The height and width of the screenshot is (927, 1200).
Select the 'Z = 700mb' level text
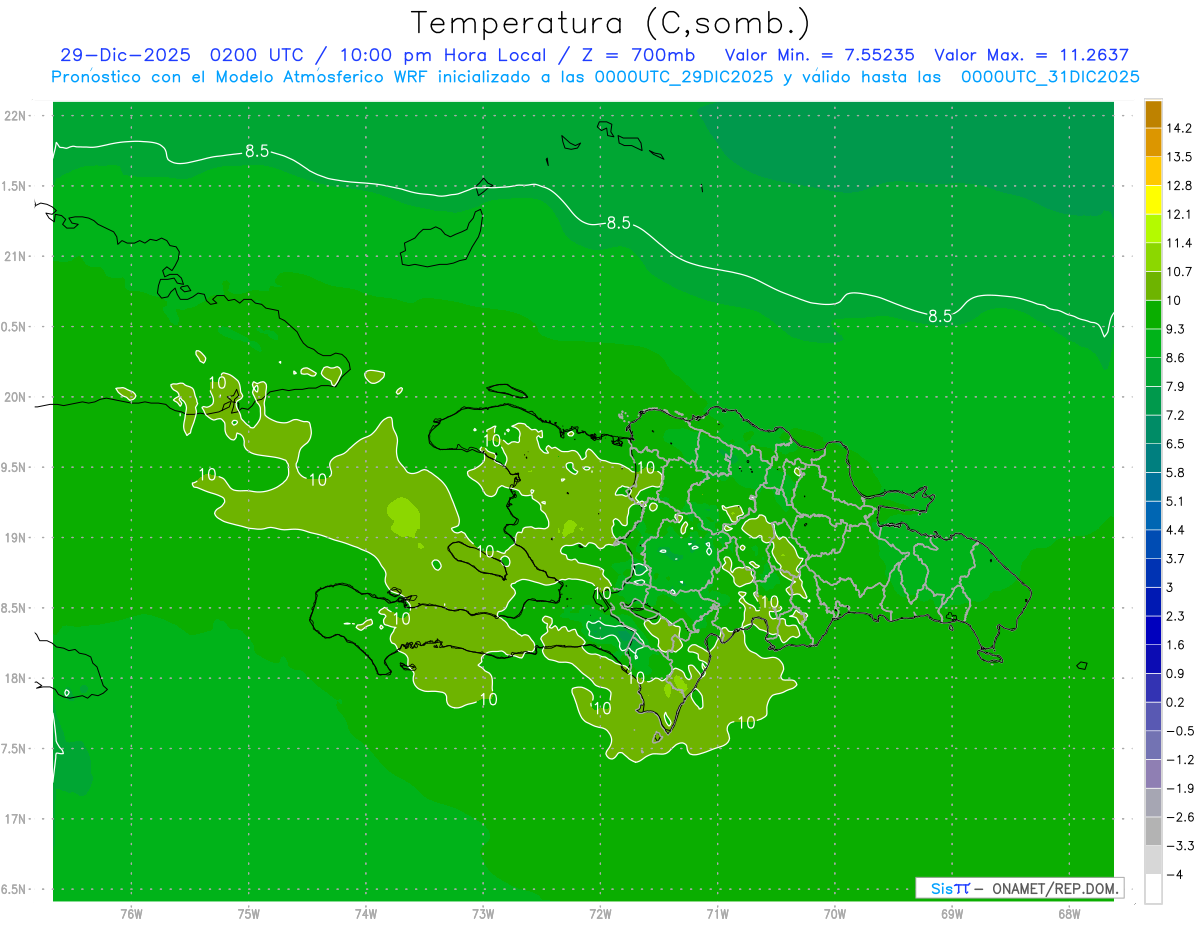pos(639,56)
